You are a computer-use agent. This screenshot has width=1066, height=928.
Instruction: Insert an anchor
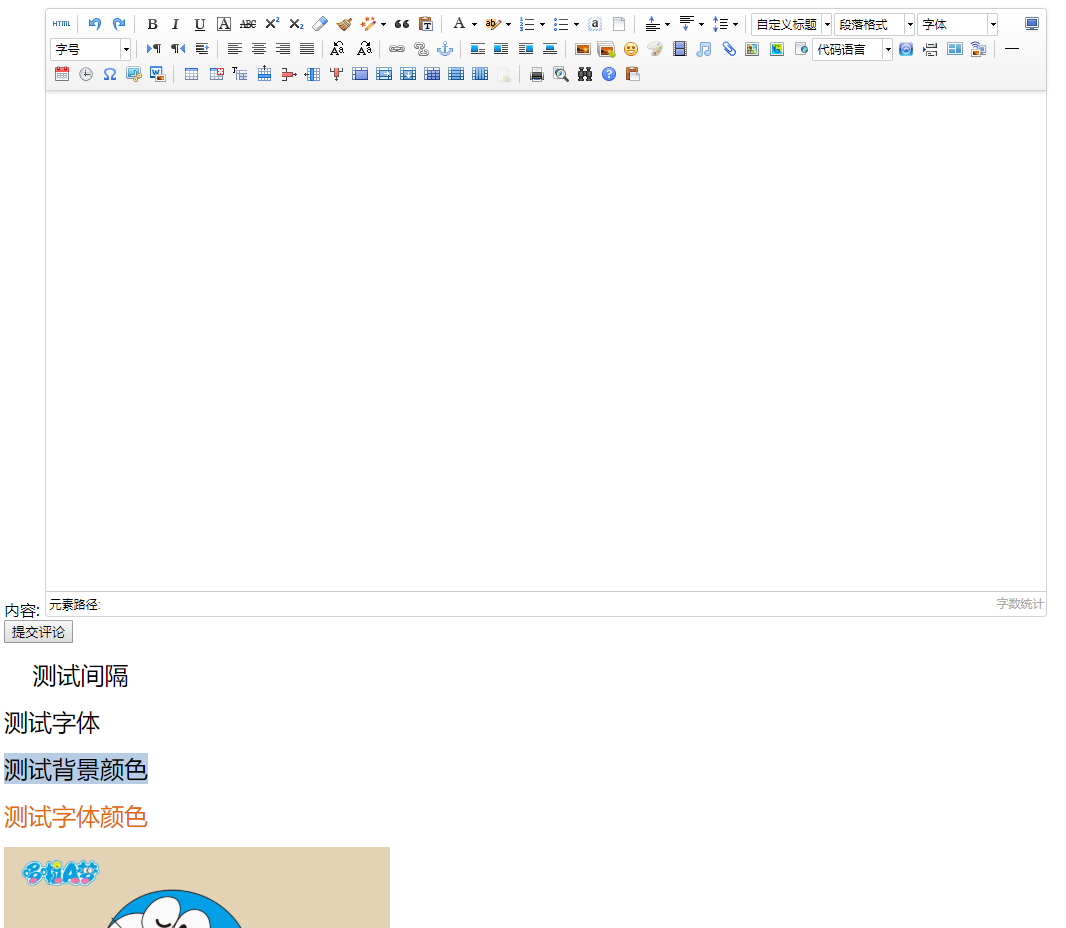click(x=445, y=49)
